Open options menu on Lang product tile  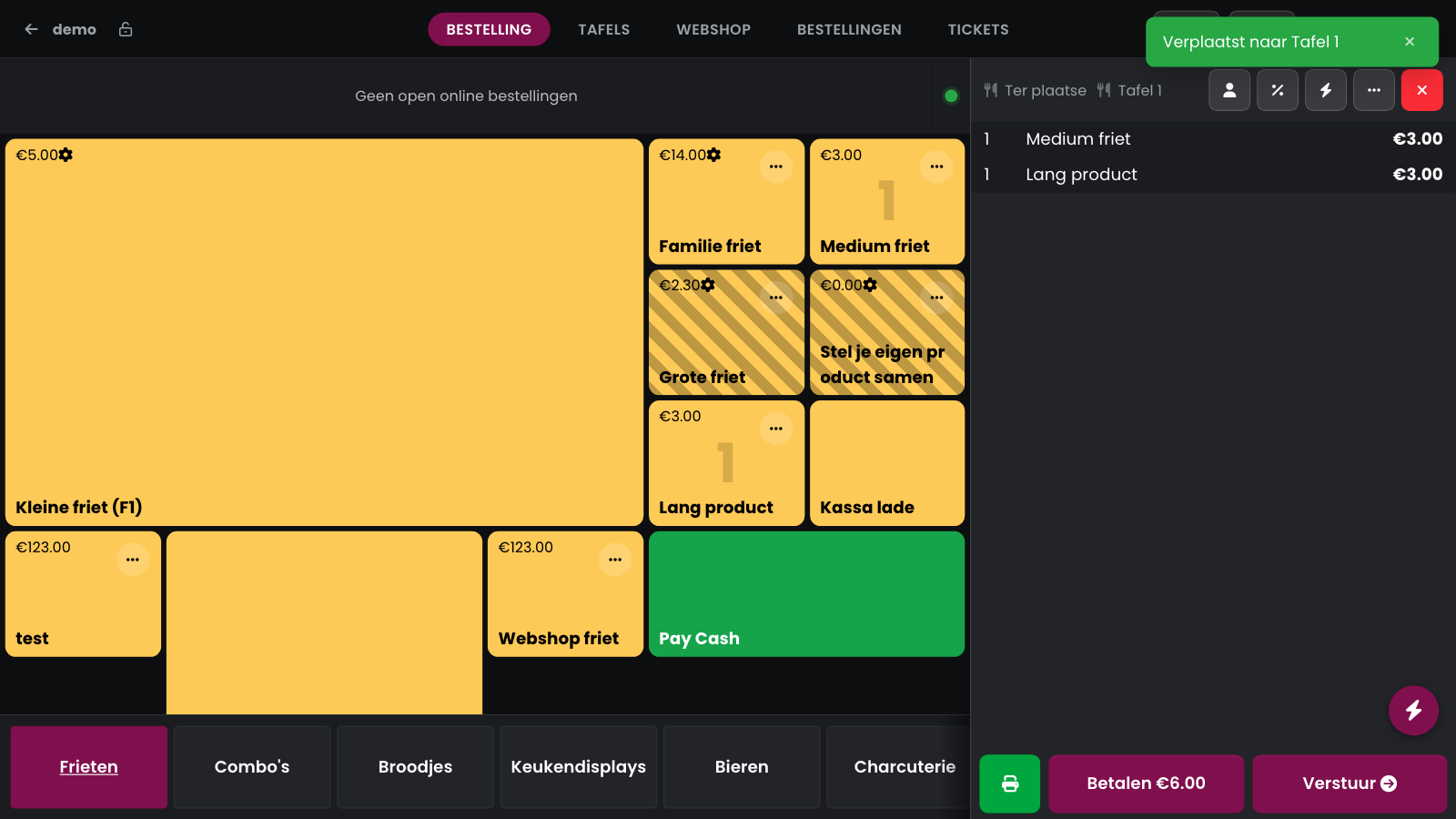click(776, 429)
